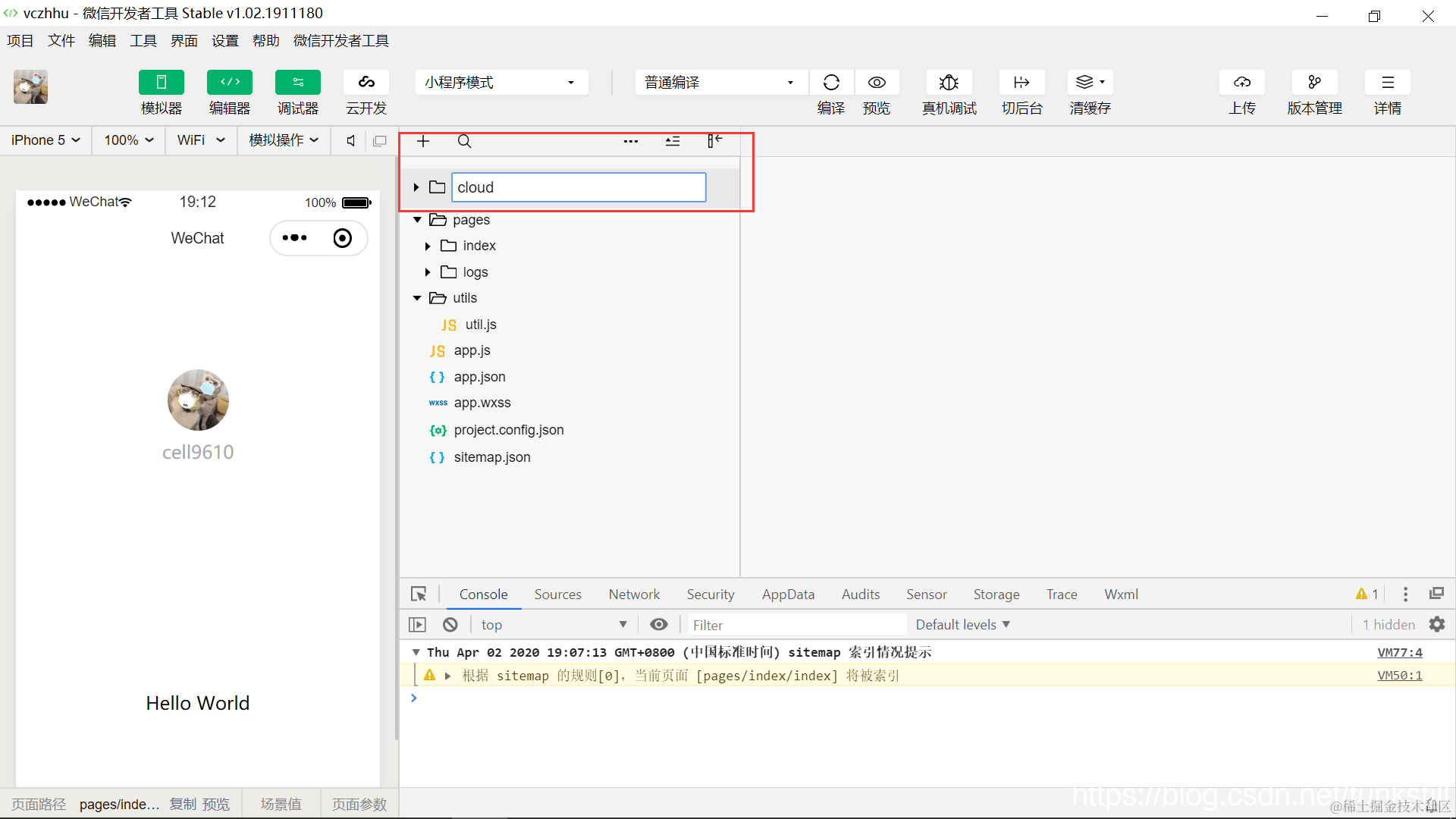This screenshot has width=1456, height=819.
Task: Search files with the magnifier icon
Action: pos(464,141)
